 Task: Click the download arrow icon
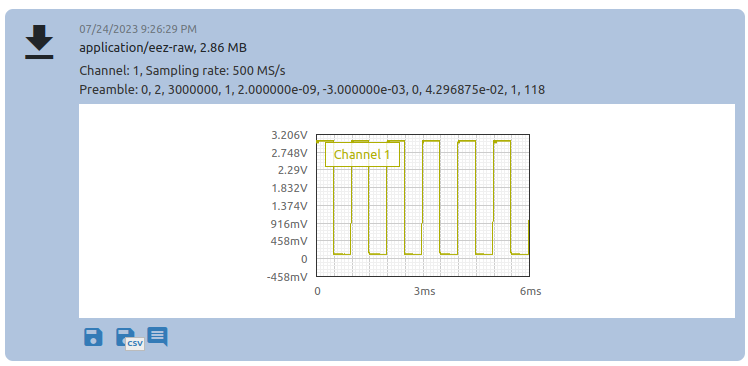tap(39, 42)
